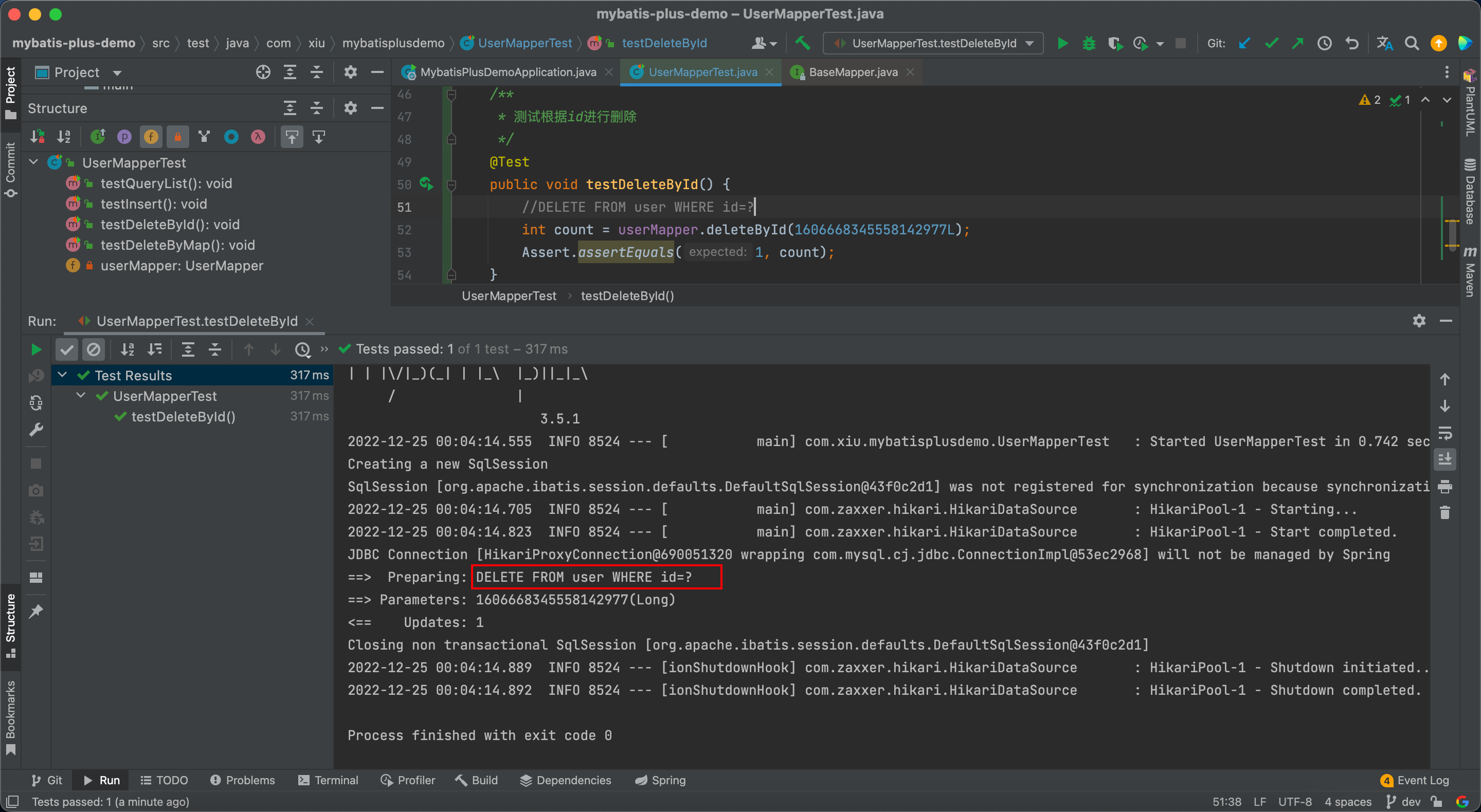Screen dimensions: 1481x812
Task: Open test history clock in Run toolbar
Action: [x=302, y=349]
